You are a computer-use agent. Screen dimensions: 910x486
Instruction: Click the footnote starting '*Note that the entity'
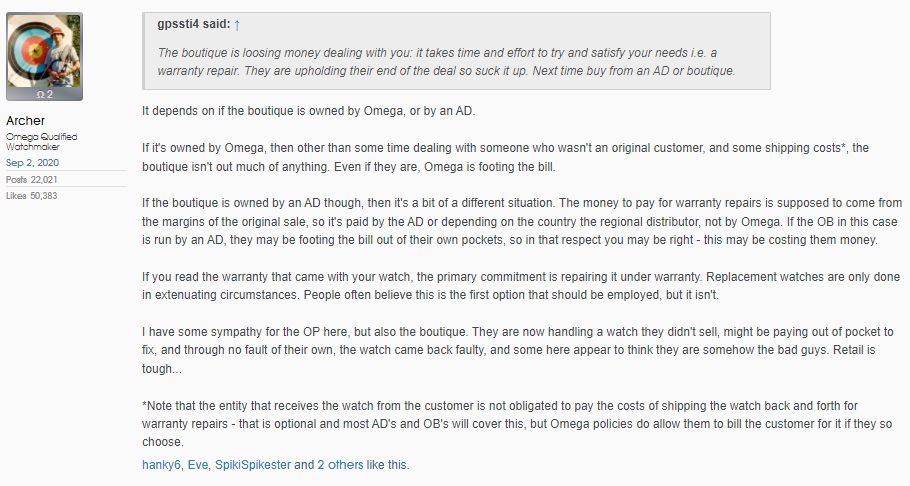[x=517, y=424]
